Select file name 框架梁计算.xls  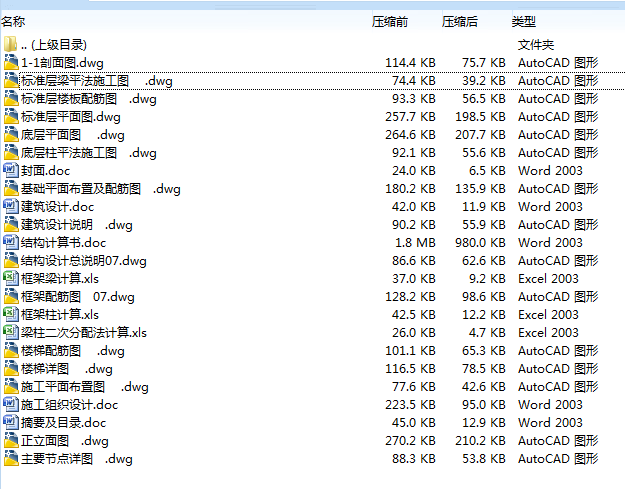click(x=60, y=279)
